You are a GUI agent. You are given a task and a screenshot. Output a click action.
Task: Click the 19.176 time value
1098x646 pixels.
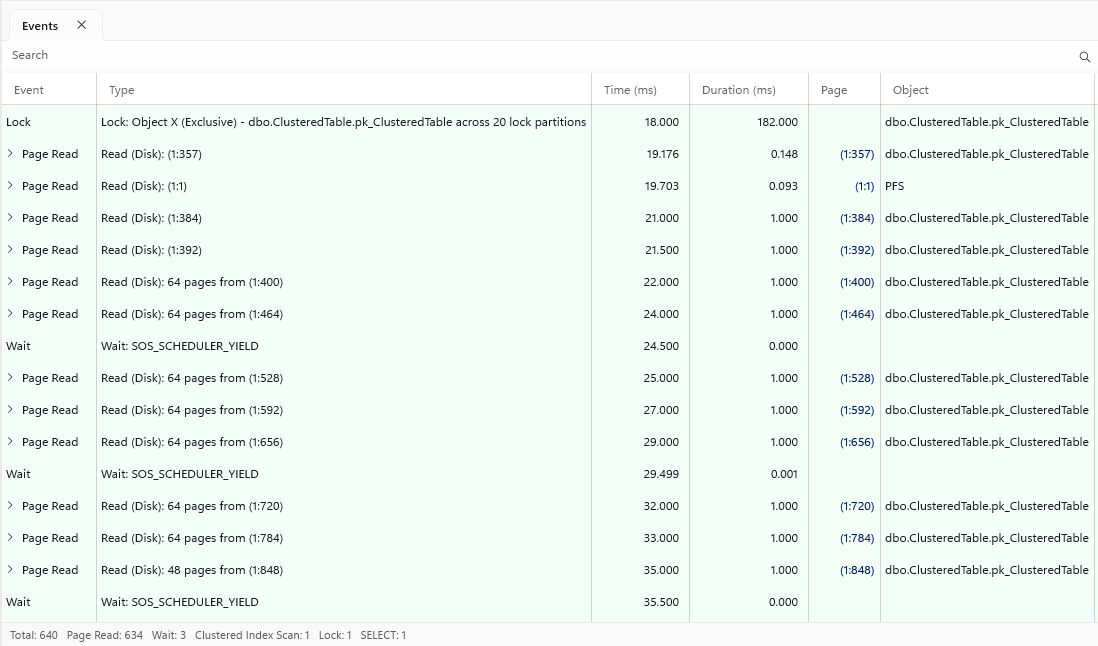tap(662, 154)
